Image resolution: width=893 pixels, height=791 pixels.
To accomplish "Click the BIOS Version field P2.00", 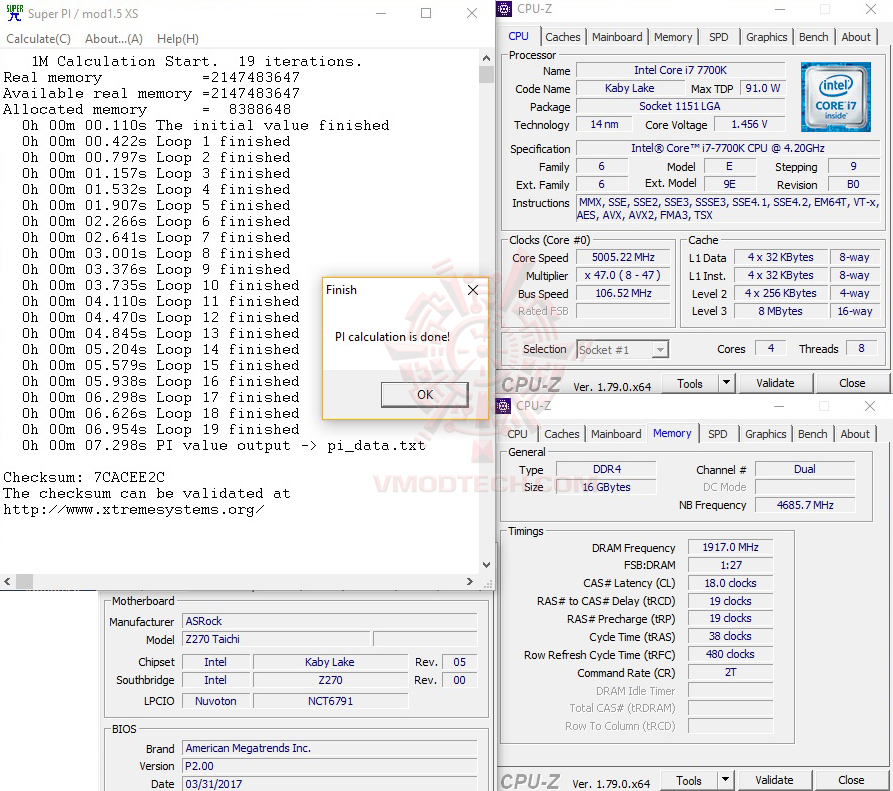I will tap(329, 767).
